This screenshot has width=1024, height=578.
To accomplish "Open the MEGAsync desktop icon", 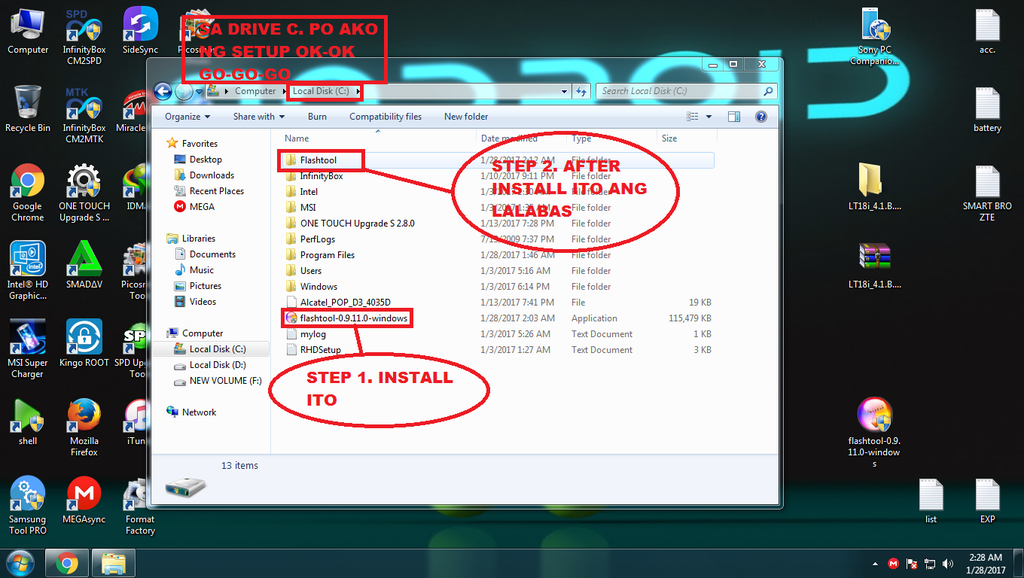I will click(84, 496).
